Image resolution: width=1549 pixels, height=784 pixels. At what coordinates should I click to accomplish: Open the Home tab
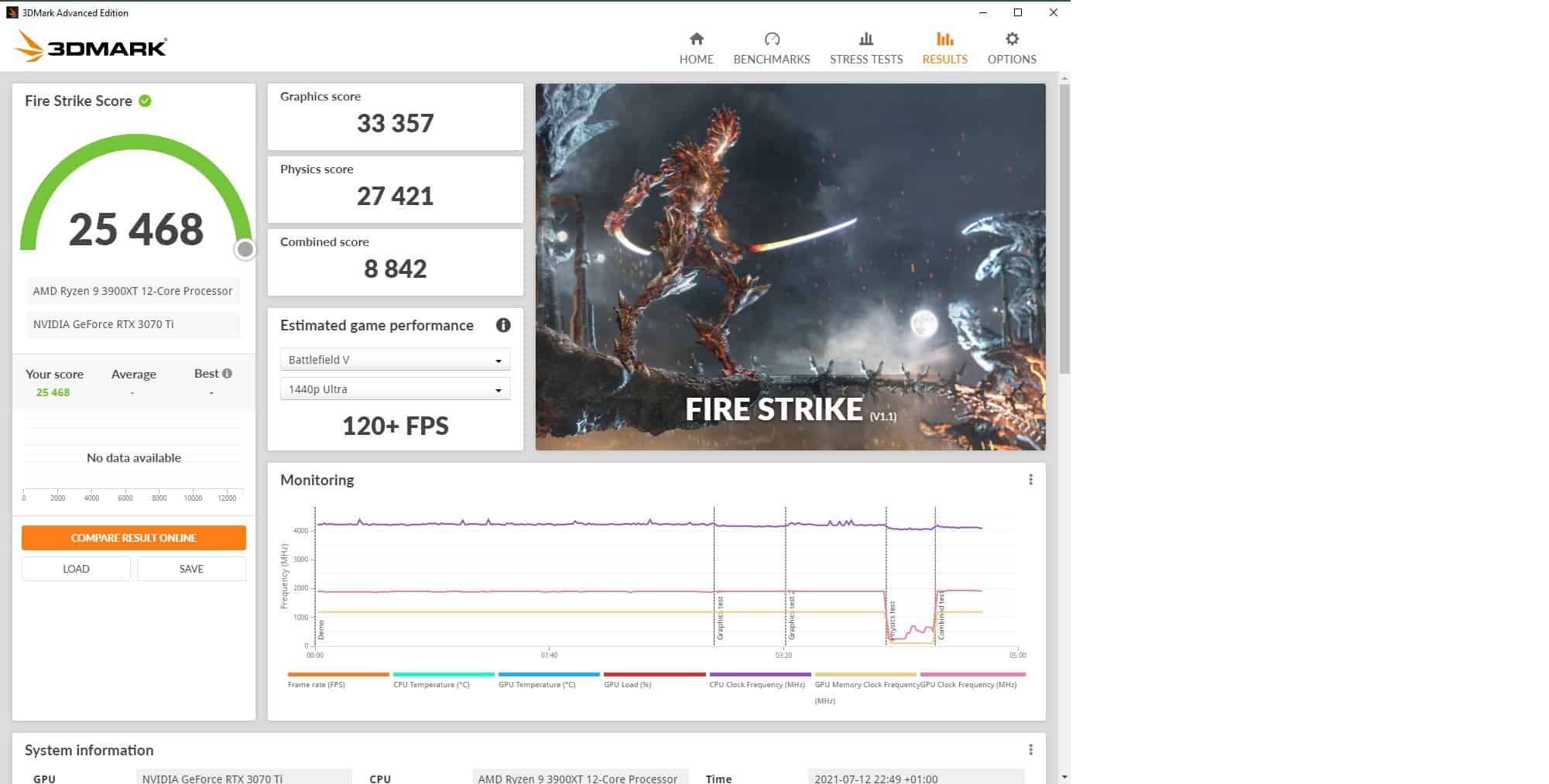(696, 48)
